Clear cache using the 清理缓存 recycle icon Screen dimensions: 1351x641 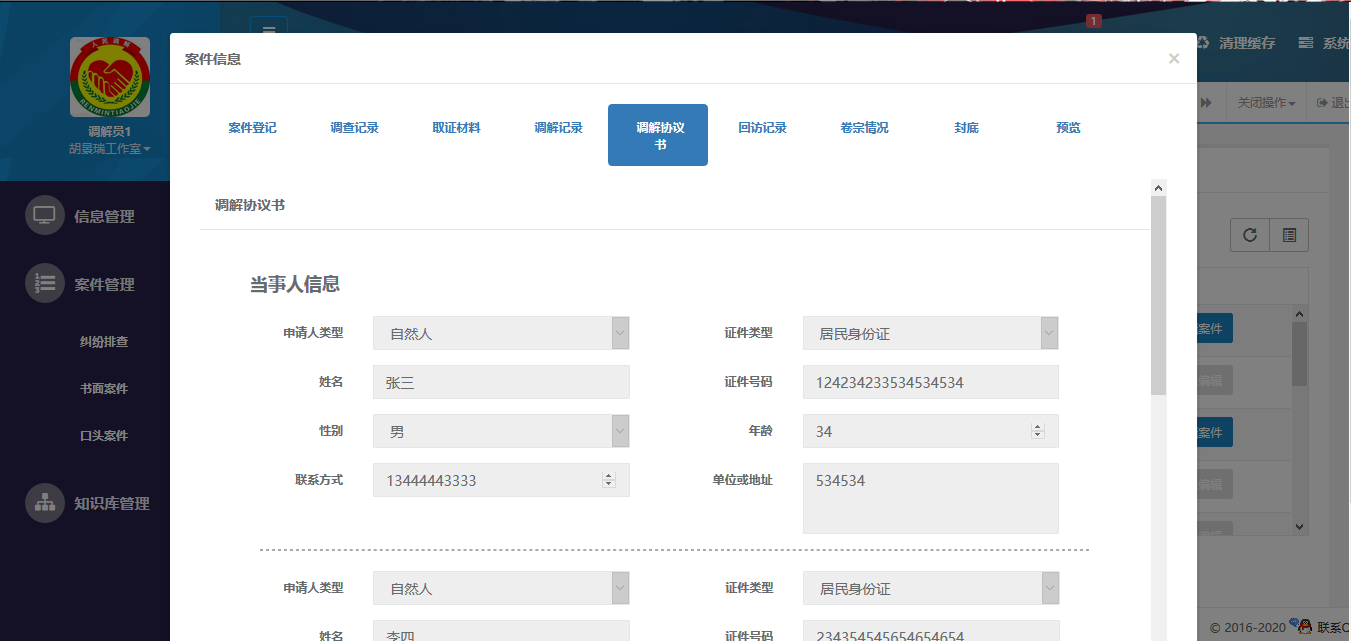(1202, 42)
